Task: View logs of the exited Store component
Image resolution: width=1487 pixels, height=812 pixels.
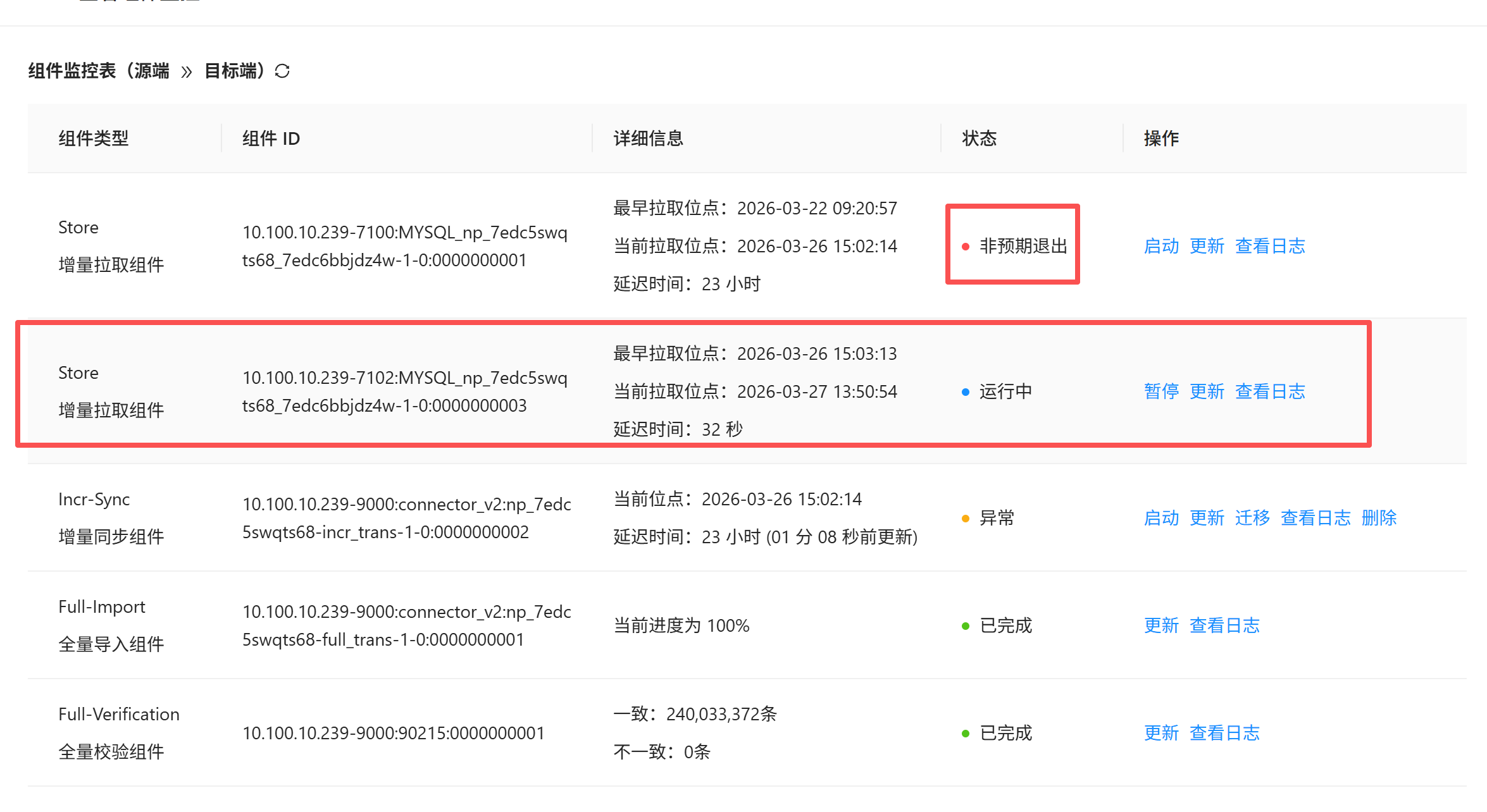Action: (1270, 246)
